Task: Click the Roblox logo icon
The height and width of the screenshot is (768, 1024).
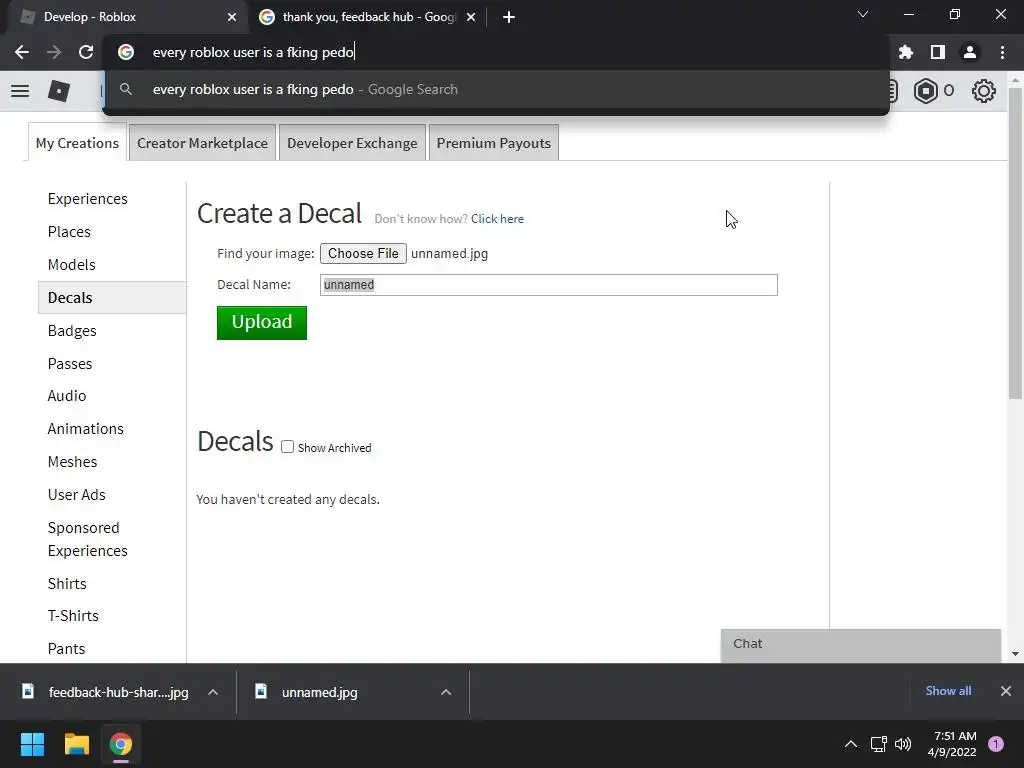Action: point(59,91)
